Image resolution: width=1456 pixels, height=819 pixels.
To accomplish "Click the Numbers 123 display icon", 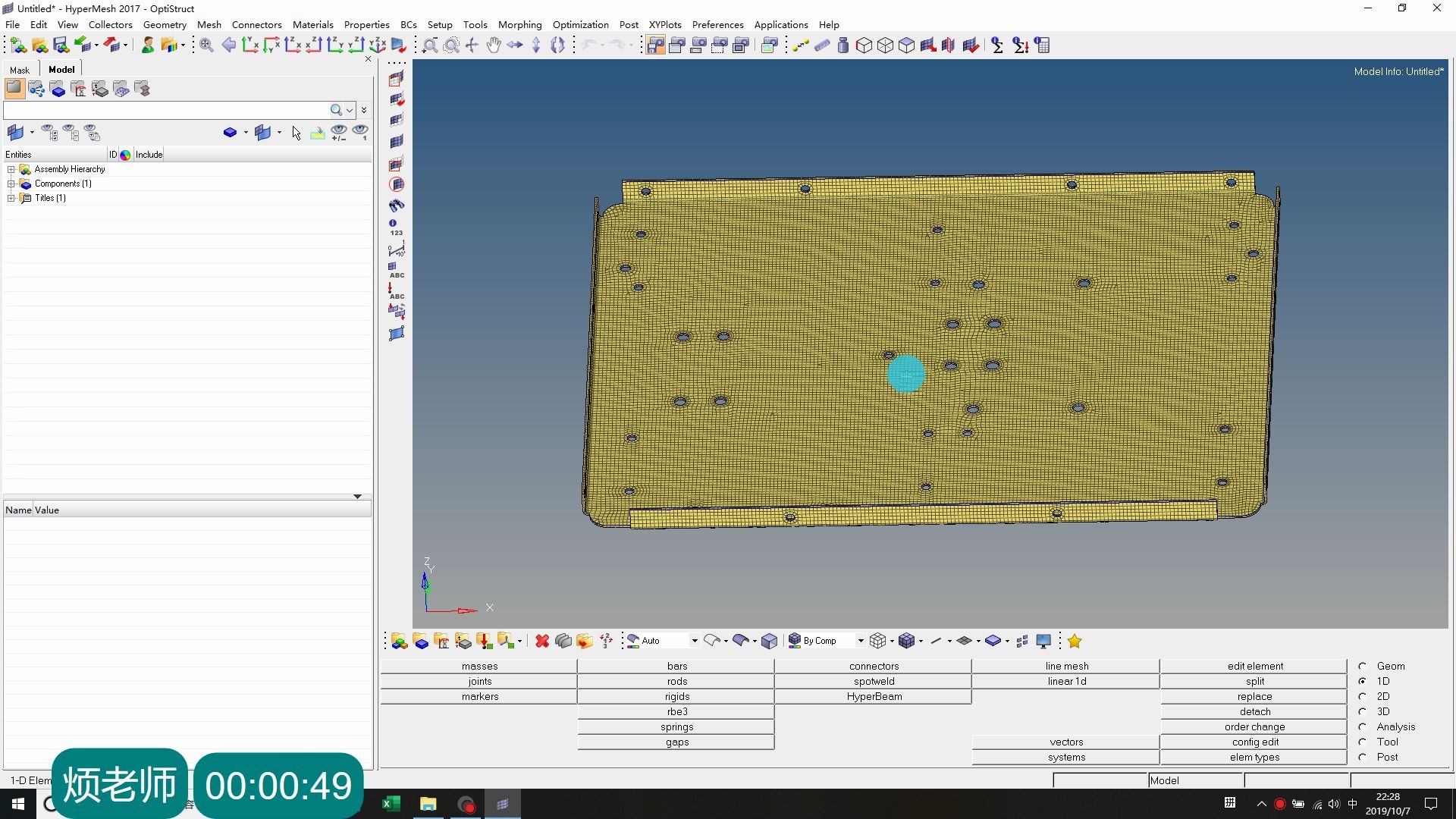I will point(396,227).
